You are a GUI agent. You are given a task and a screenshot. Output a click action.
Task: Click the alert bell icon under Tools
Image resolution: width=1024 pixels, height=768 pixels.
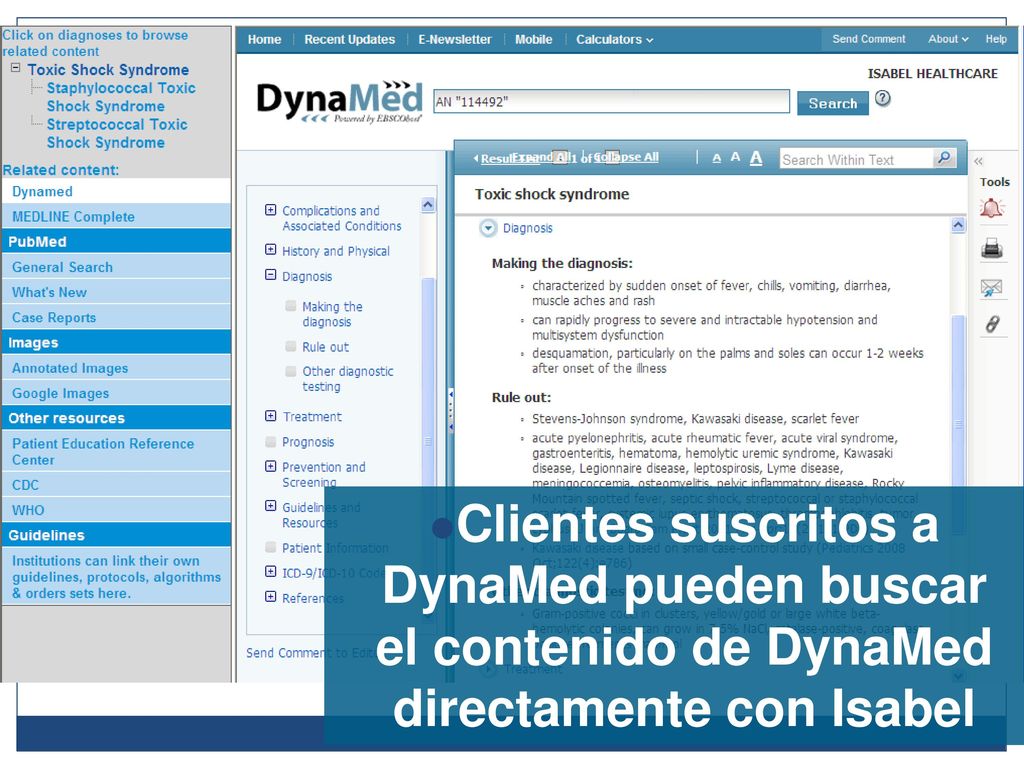(991, 208)
